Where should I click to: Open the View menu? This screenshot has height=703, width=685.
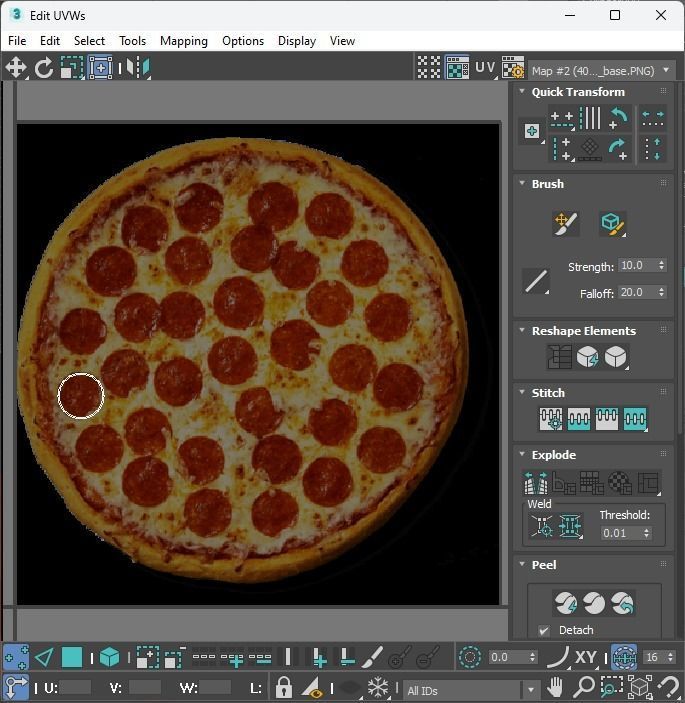click(x=342, y=41)
